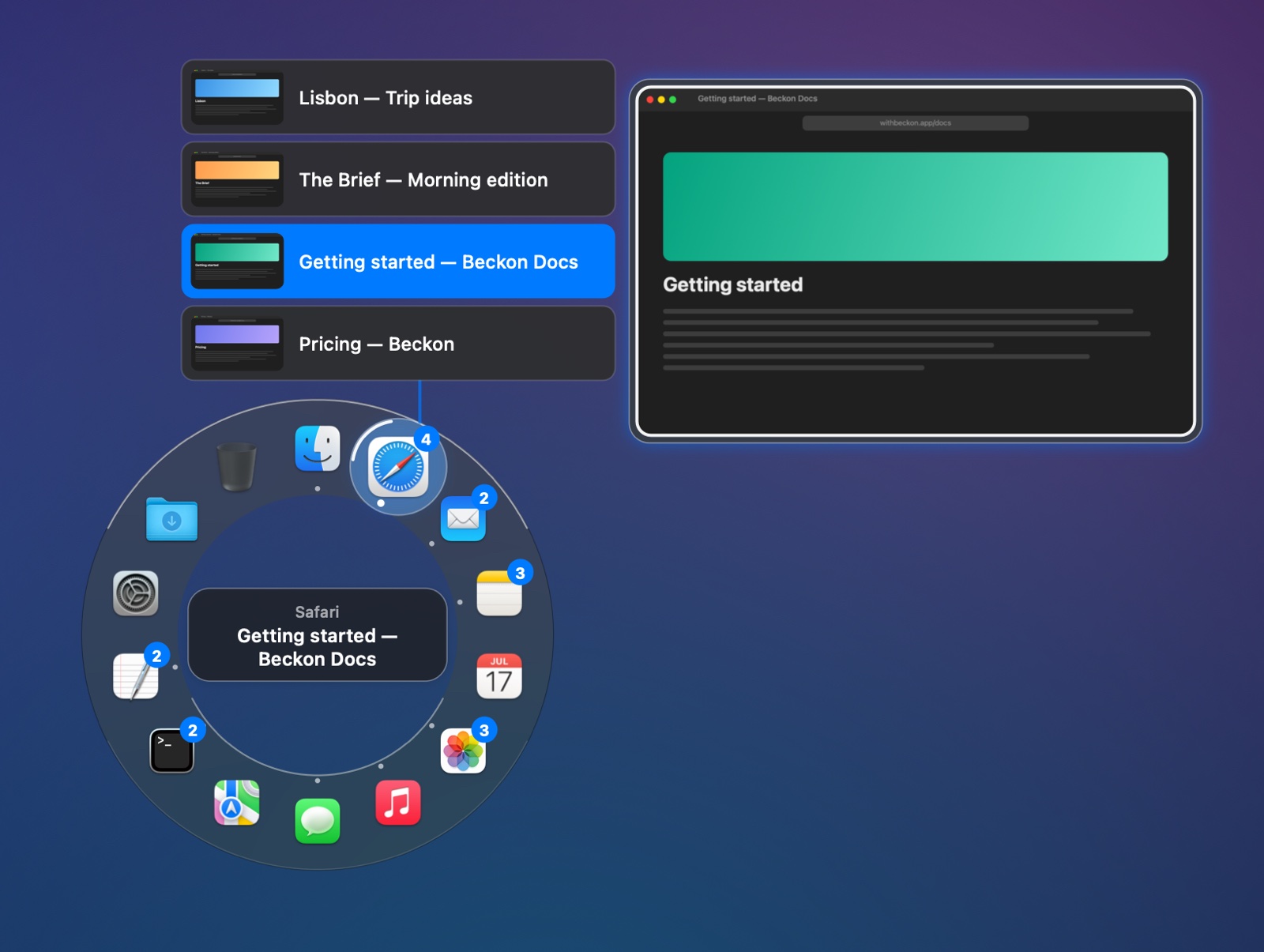The height and width of the screenshot is (952, 1264).
Task: Click the Lisbon page thumbnail
Action: pyautogui.click(x=237, y=97)
